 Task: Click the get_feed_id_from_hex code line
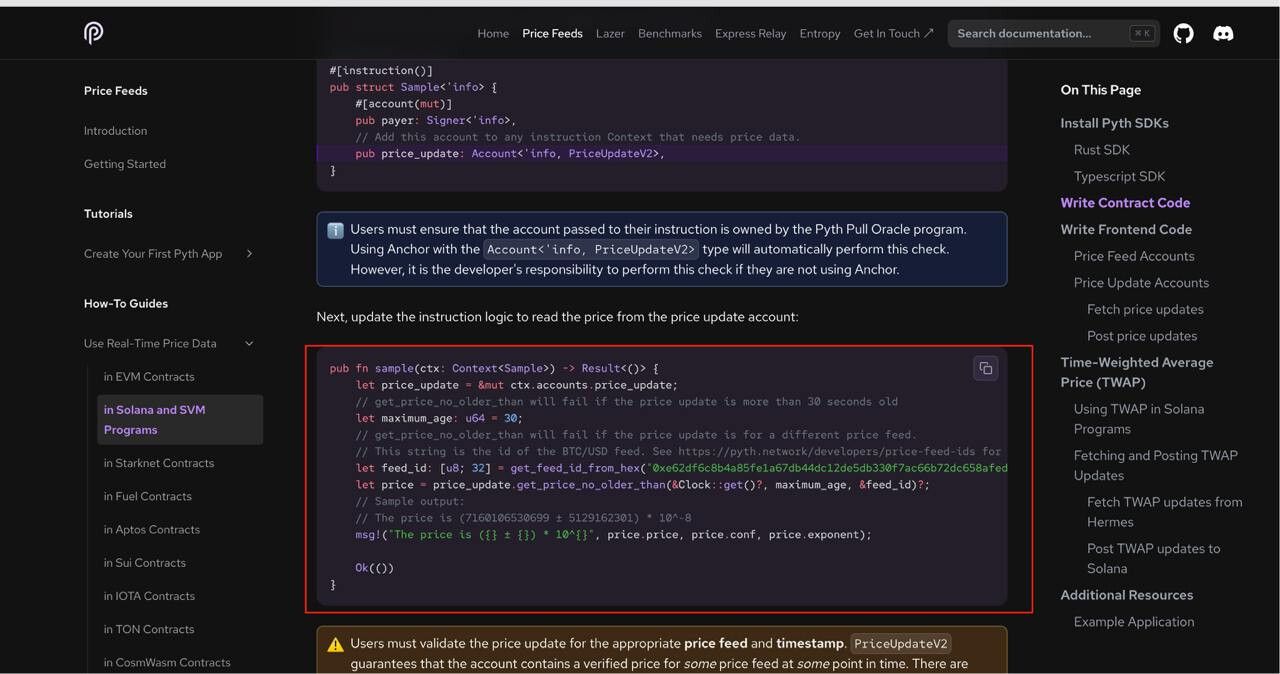tap(681, 468)
